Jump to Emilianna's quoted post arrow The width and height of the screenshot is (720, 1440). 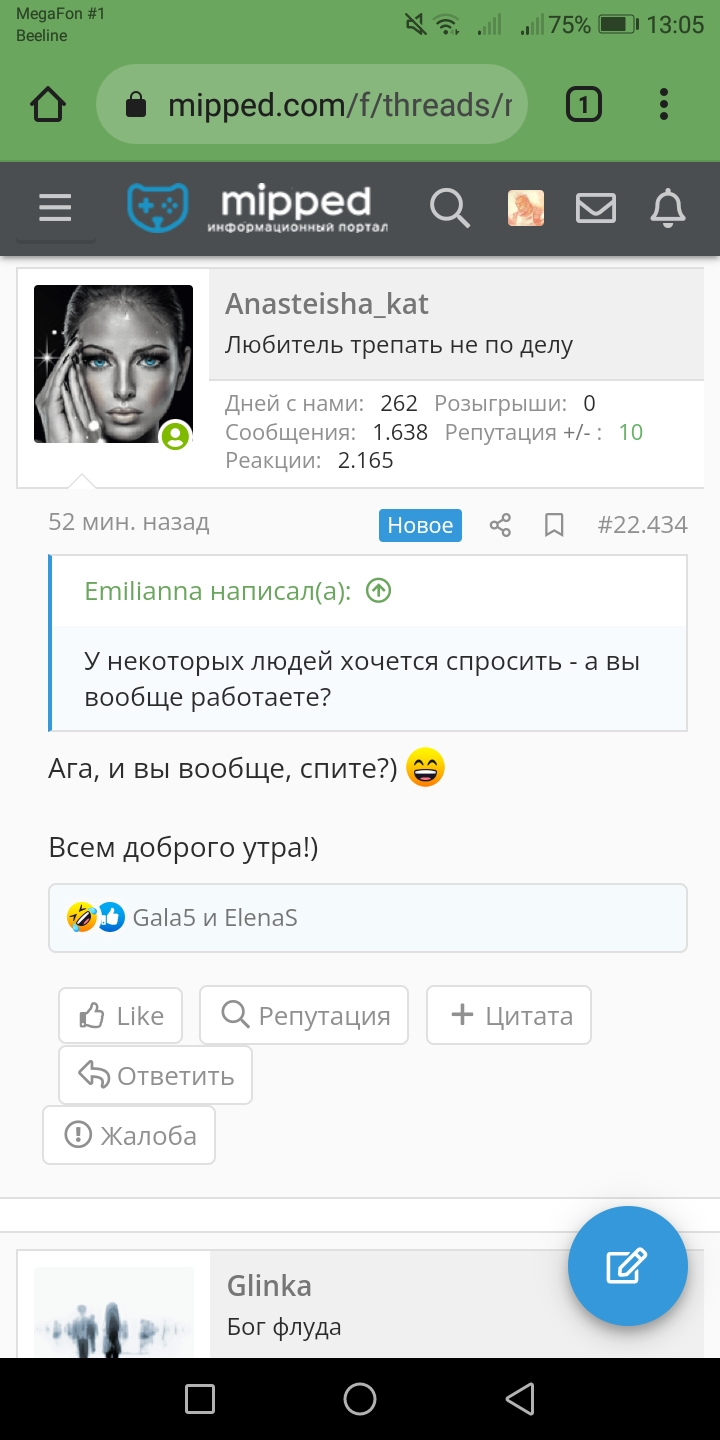point(378,591)
